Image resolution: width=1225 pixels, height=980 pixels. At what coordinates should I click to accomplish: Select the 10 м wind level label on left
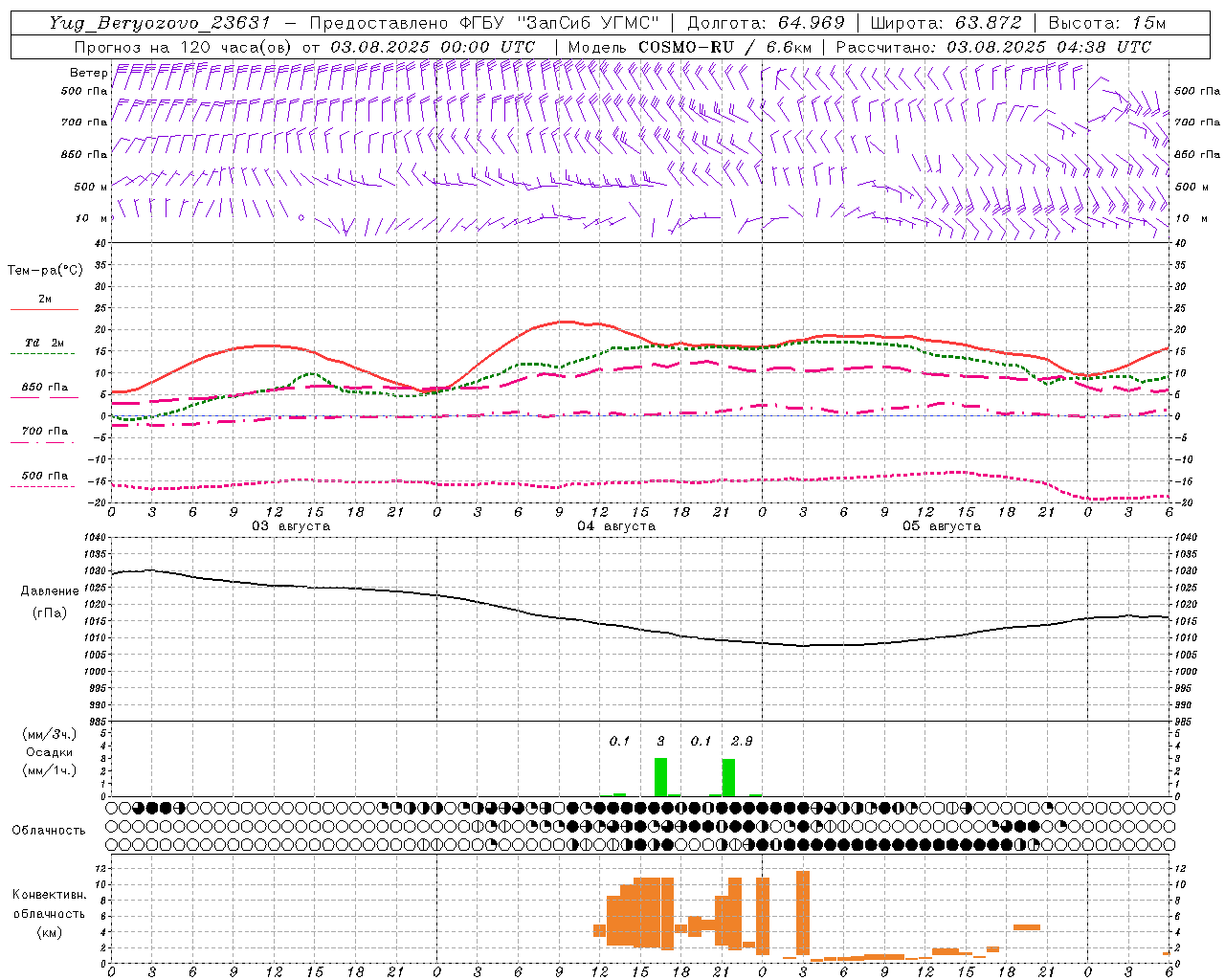[x=91, y=218]
